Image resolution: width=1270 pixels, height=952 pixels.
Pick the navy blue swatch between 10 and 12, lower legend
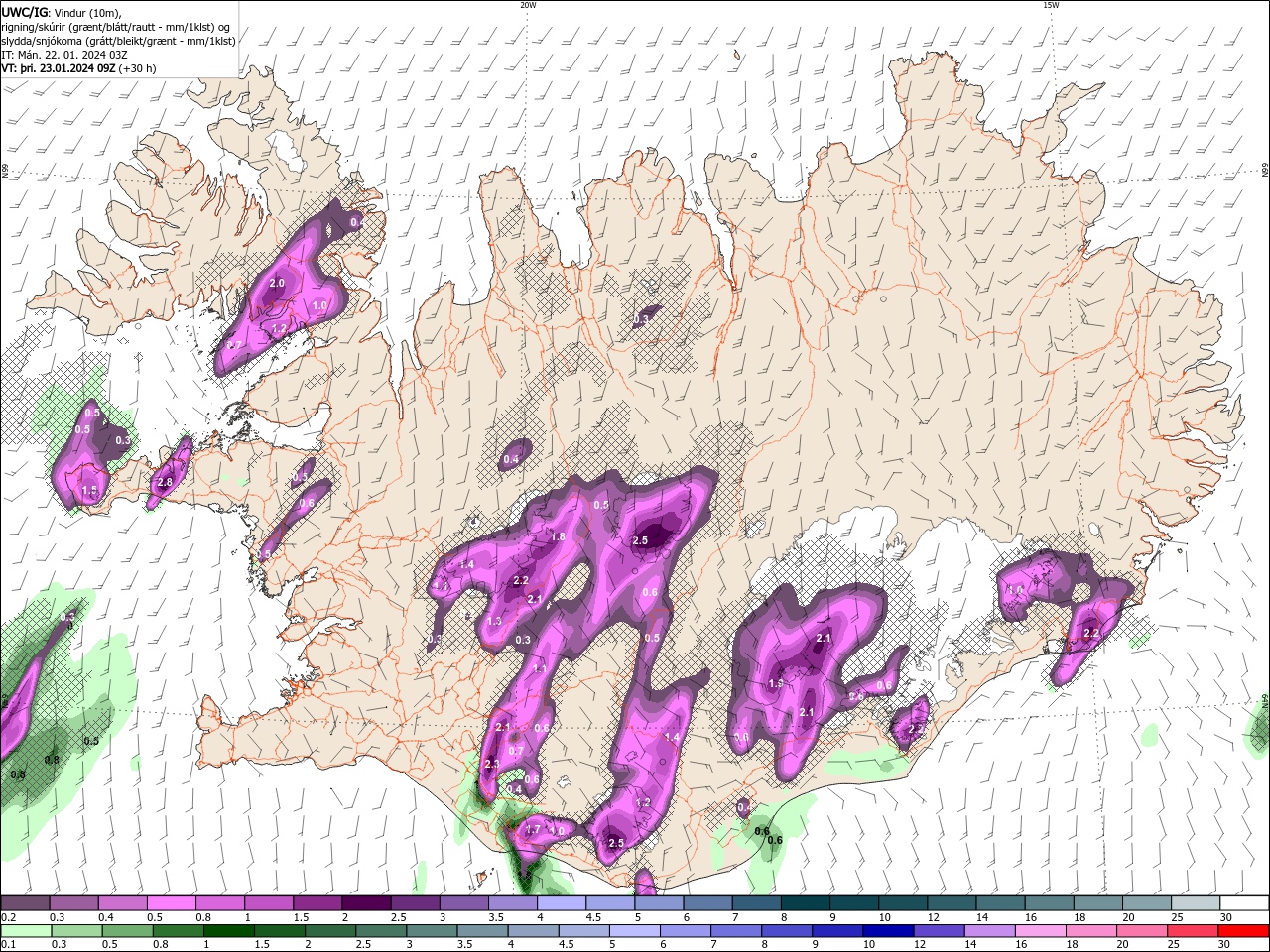tap(888, 931)
